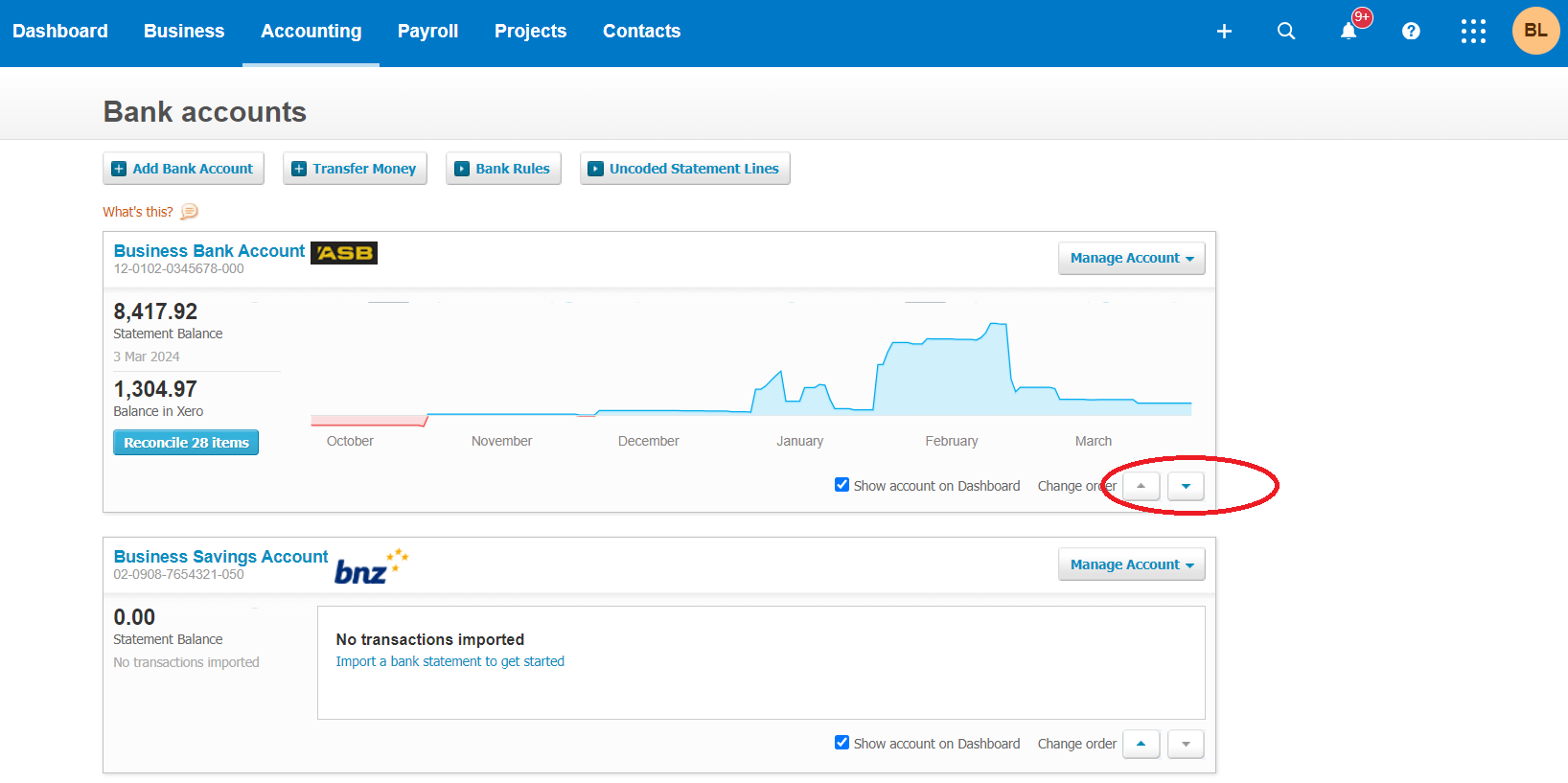Open the BL user profile avatar
Viewport: 1568px width, 783px height.
point(1535,31)
